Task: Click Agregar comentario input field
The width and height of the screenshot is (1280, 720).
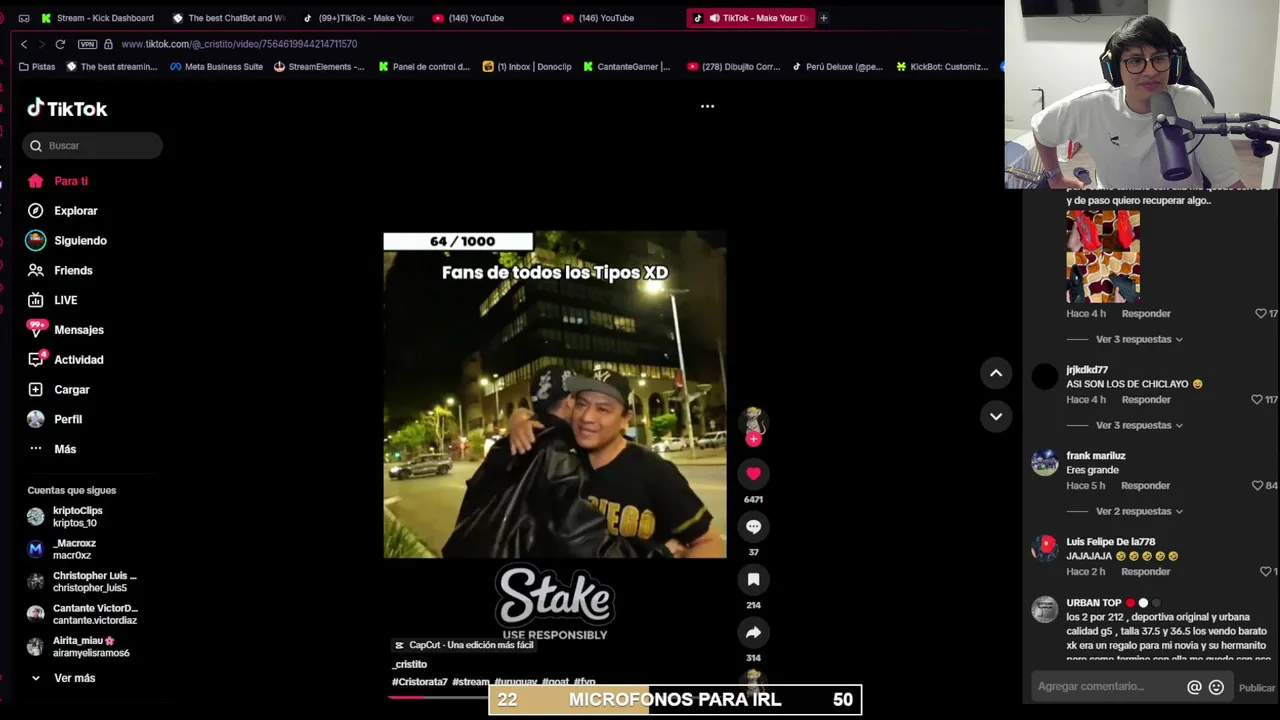Action: click(x=1108, y=687)
